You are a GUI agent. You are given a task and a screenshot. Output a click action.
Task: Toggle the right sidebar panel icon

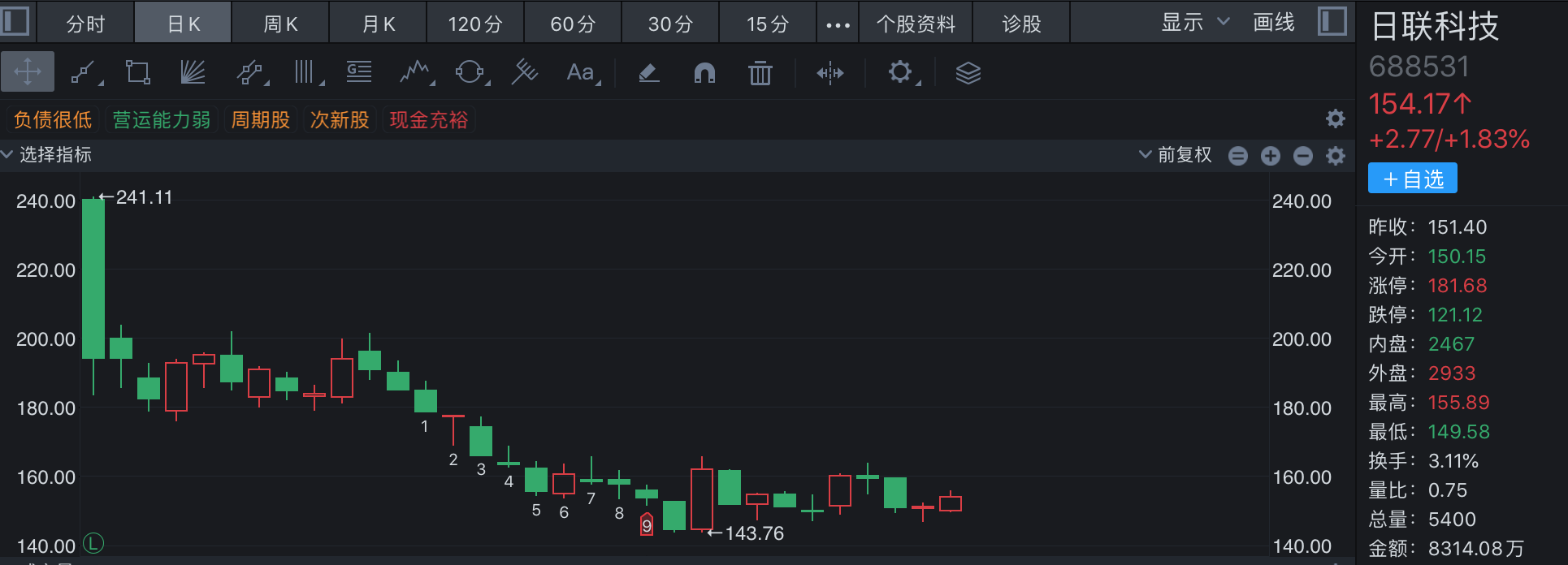1332,21
